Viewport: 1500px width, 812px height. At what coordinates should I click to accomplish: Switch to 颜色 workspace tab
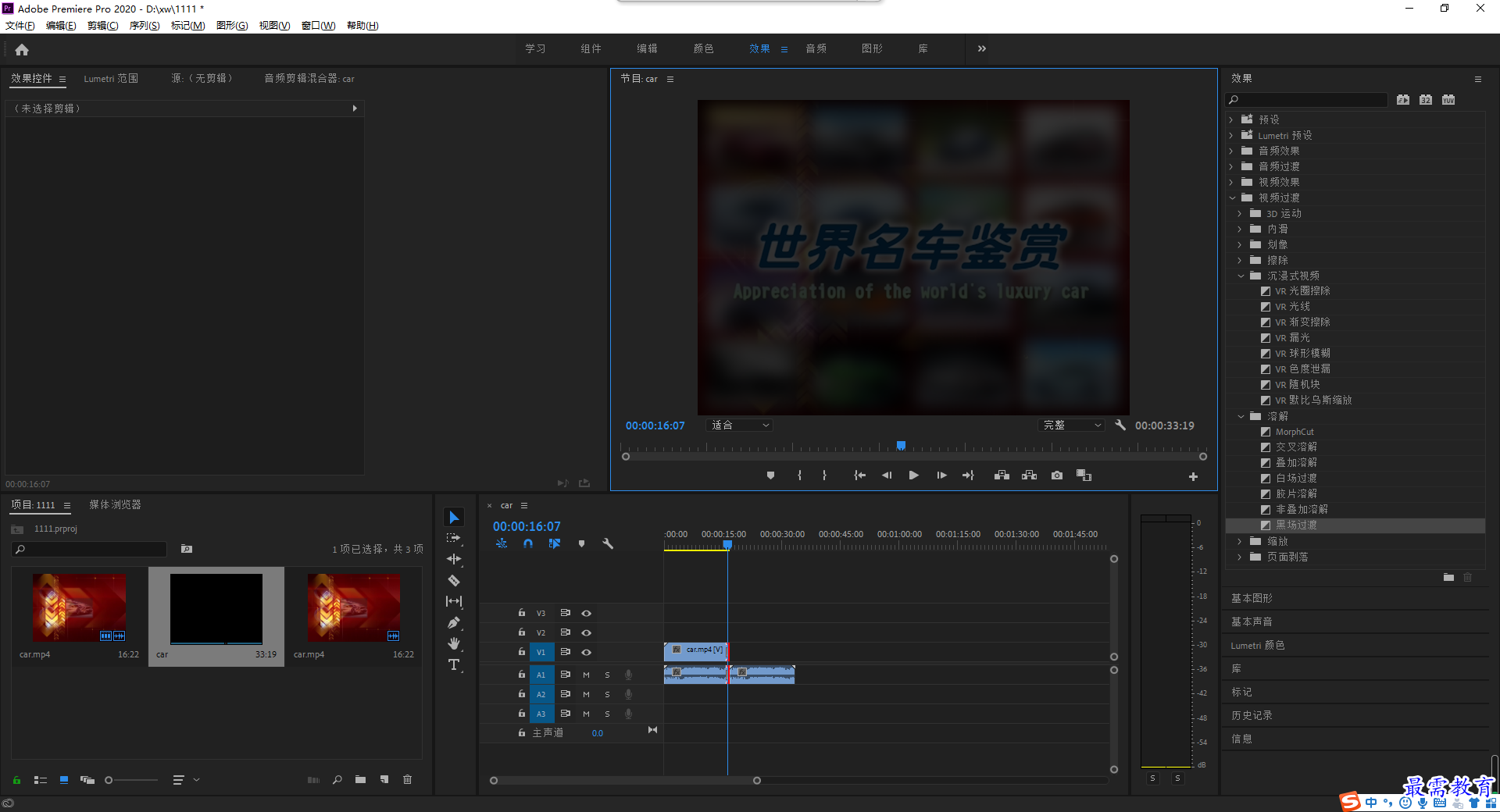(703, 48)
